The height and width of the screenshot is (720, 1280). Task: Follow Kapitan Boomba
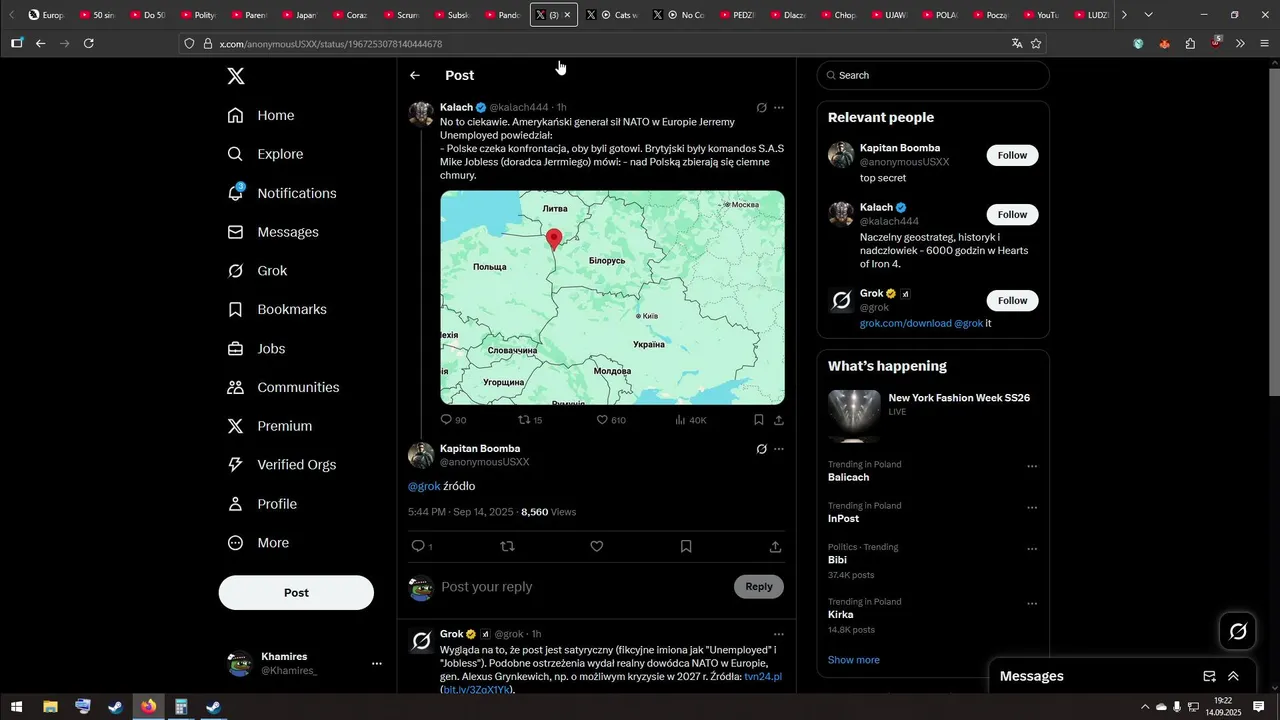(x=1012, y=155)
